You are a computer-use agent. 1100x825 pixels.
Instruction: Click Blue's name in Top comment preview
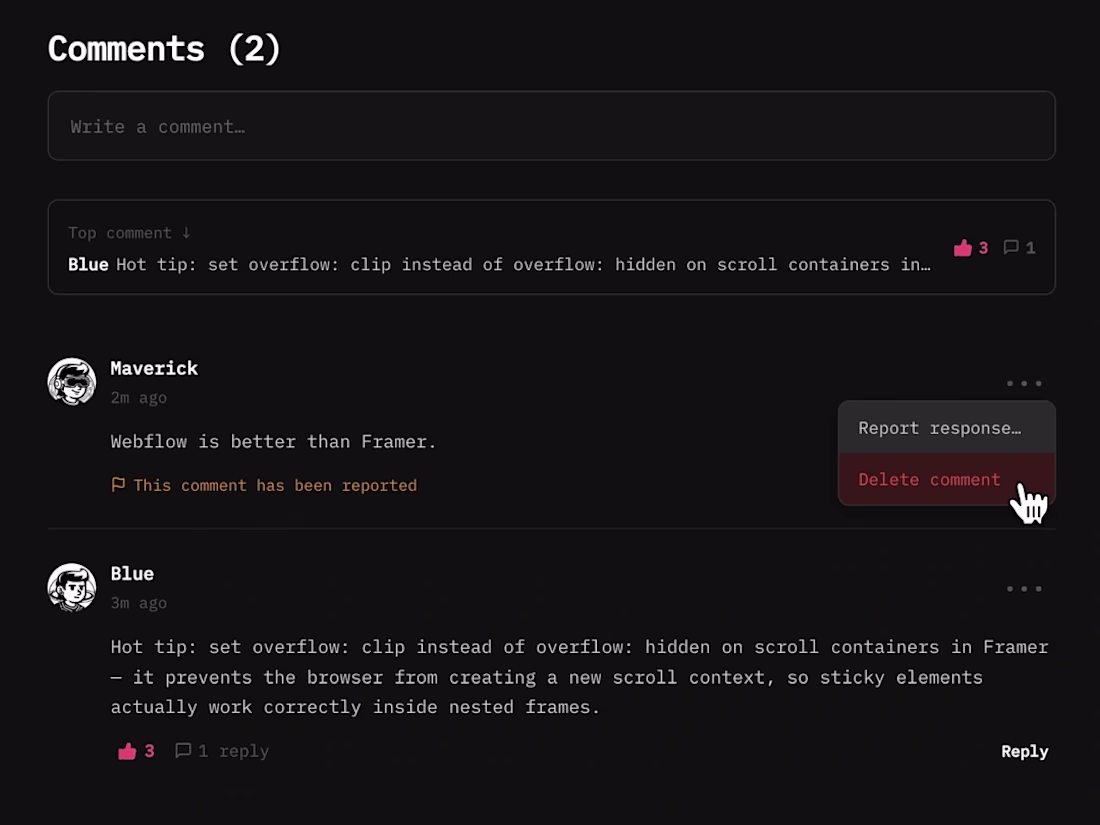click(x=88, y=265)
